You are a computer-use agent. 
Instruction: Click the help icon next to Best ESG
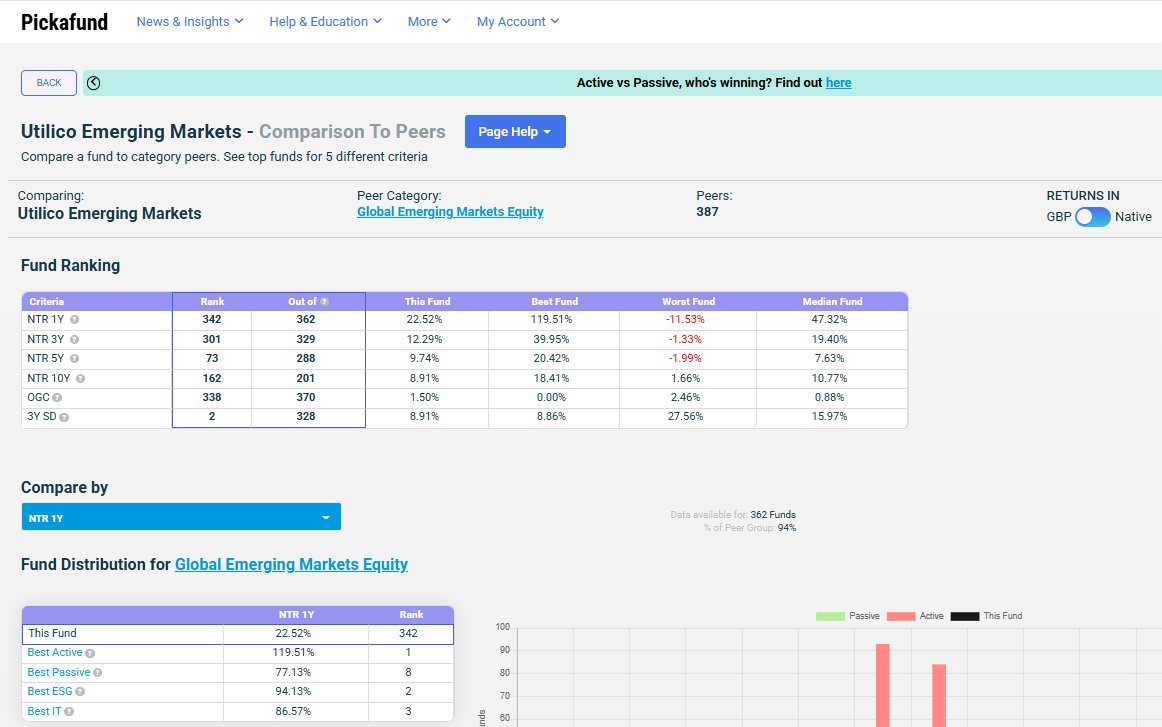point(80,692)
